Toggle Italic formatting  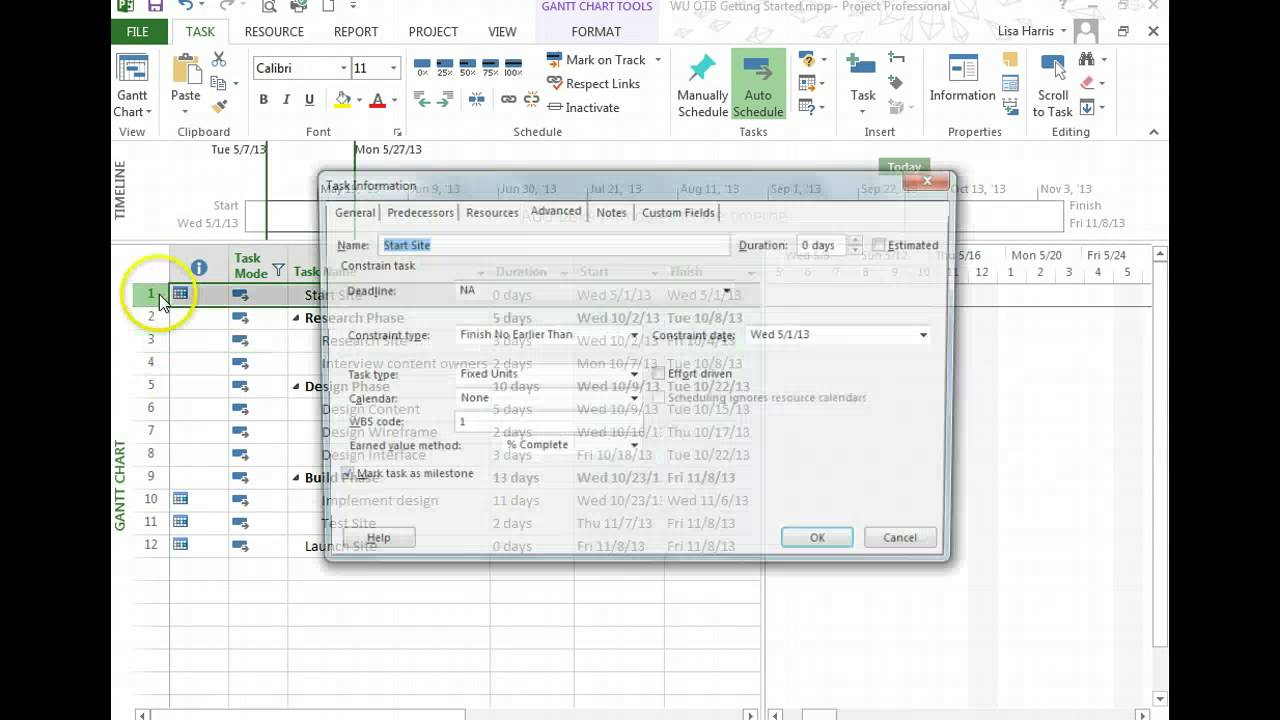point(286,99)
